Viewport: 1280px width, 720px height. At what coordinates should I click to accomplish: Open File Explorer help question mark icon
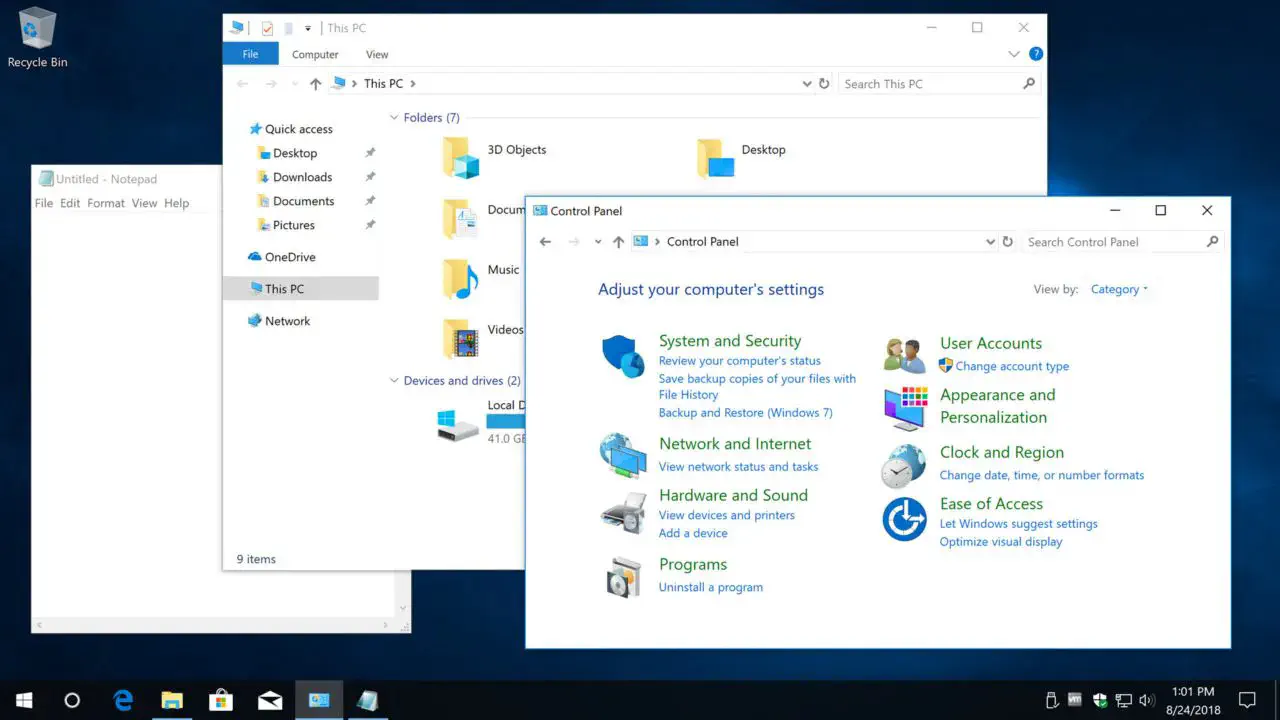[x=1036, y=54]
